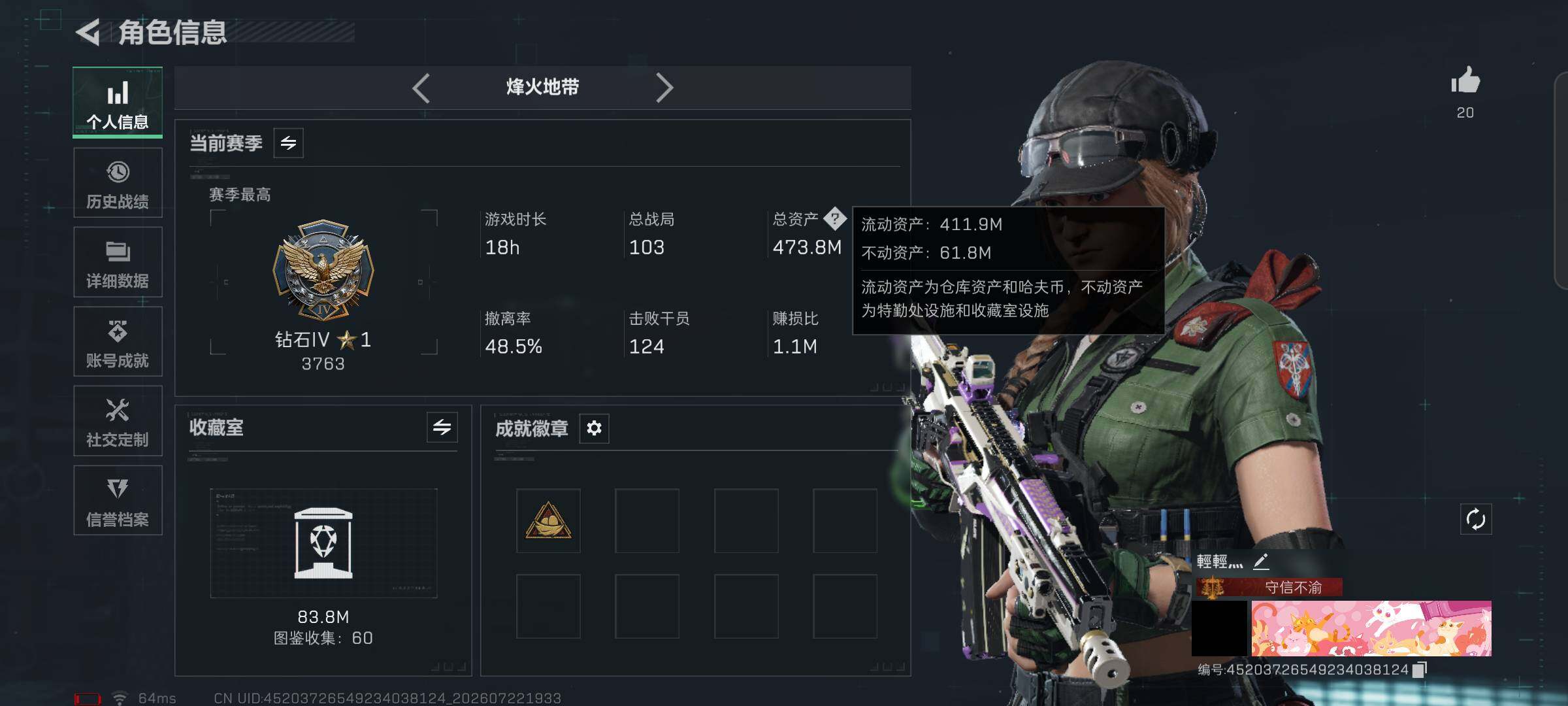Open the 账号成就 tab
The width and height of the screenshot is (1568, 706).
pyautogui.click(x=118, y=342)
